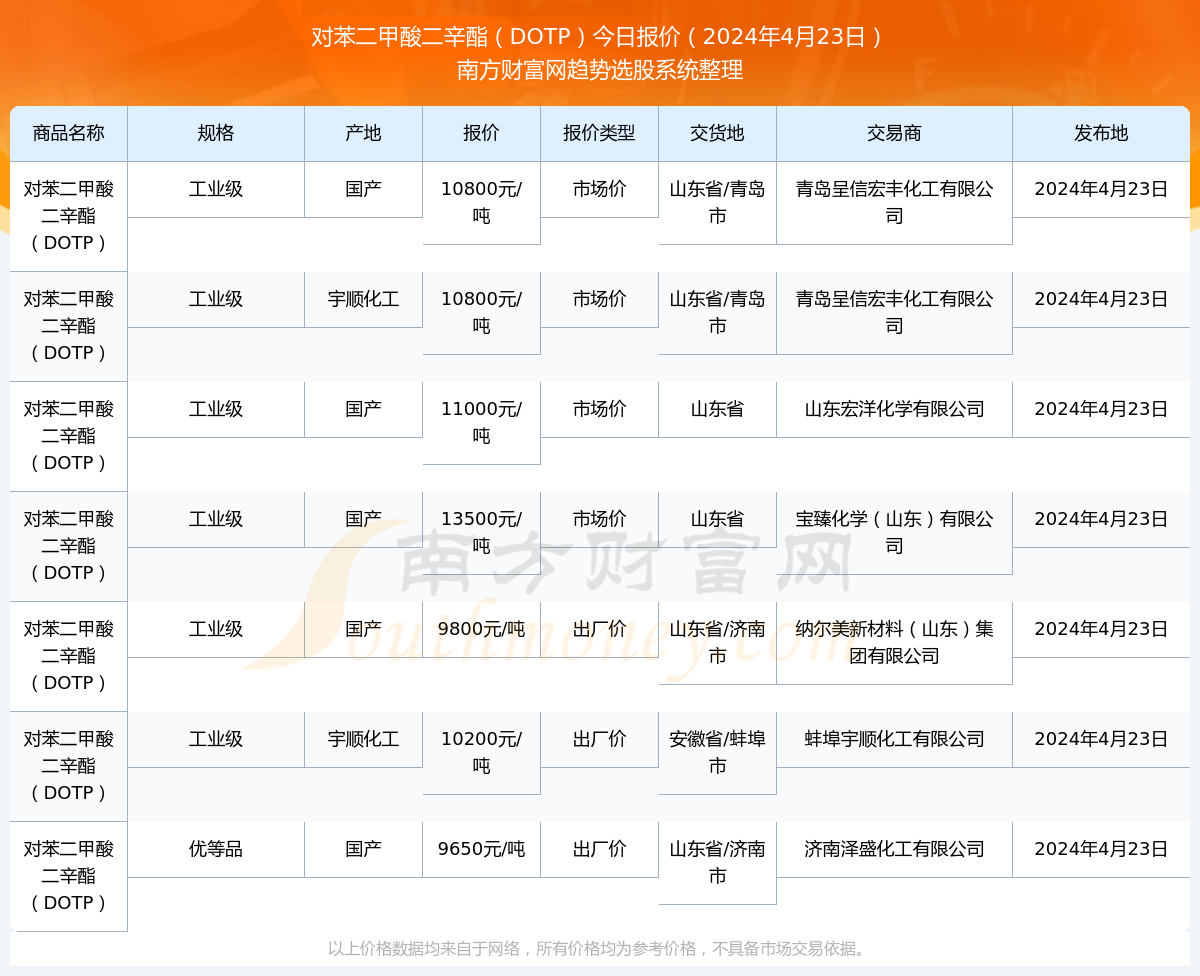
Task: Click 市场价 in the 11000元 row
Action: coord(599,409)
